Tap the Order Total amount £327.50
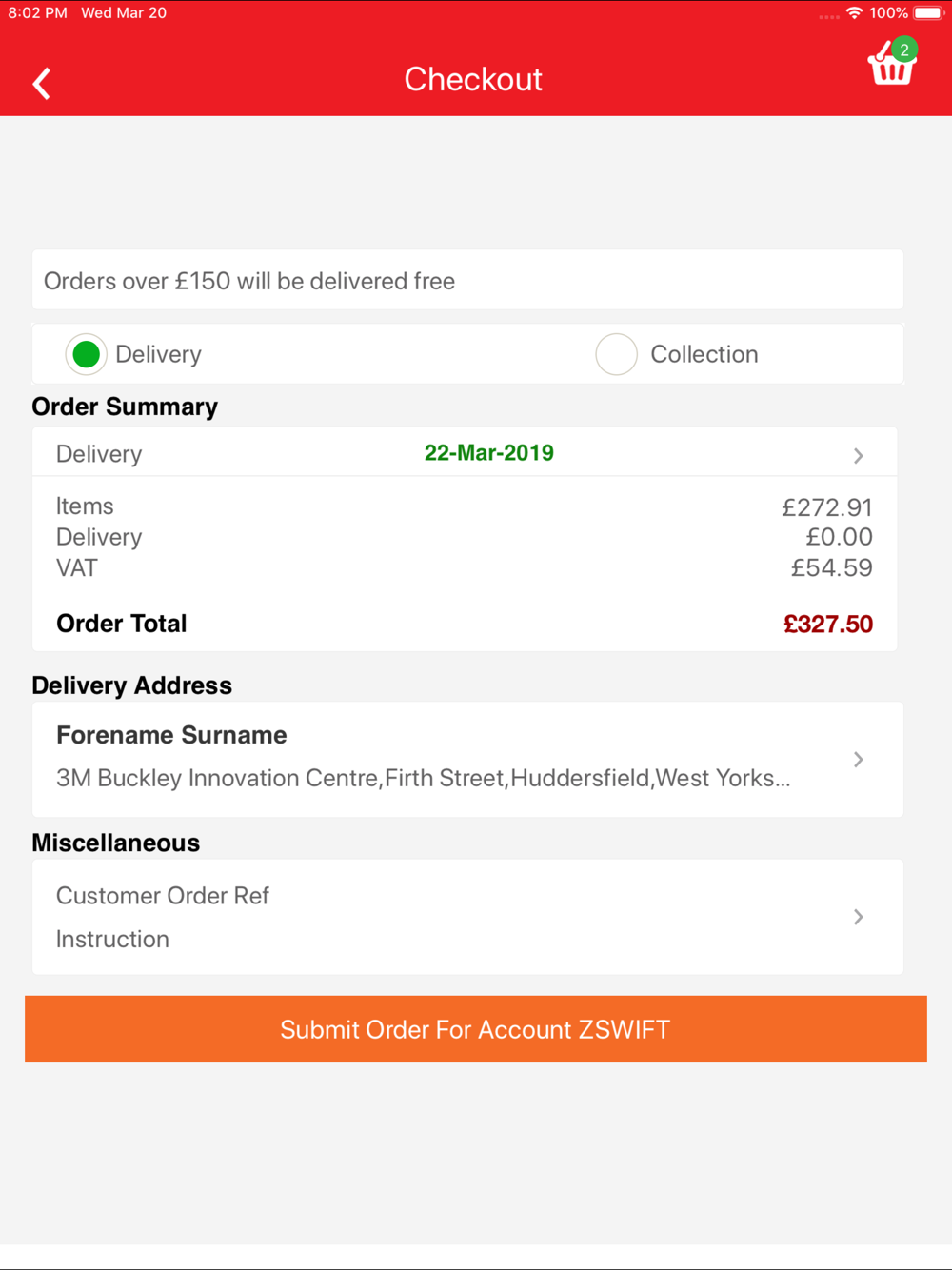 (x=828, y=625)
